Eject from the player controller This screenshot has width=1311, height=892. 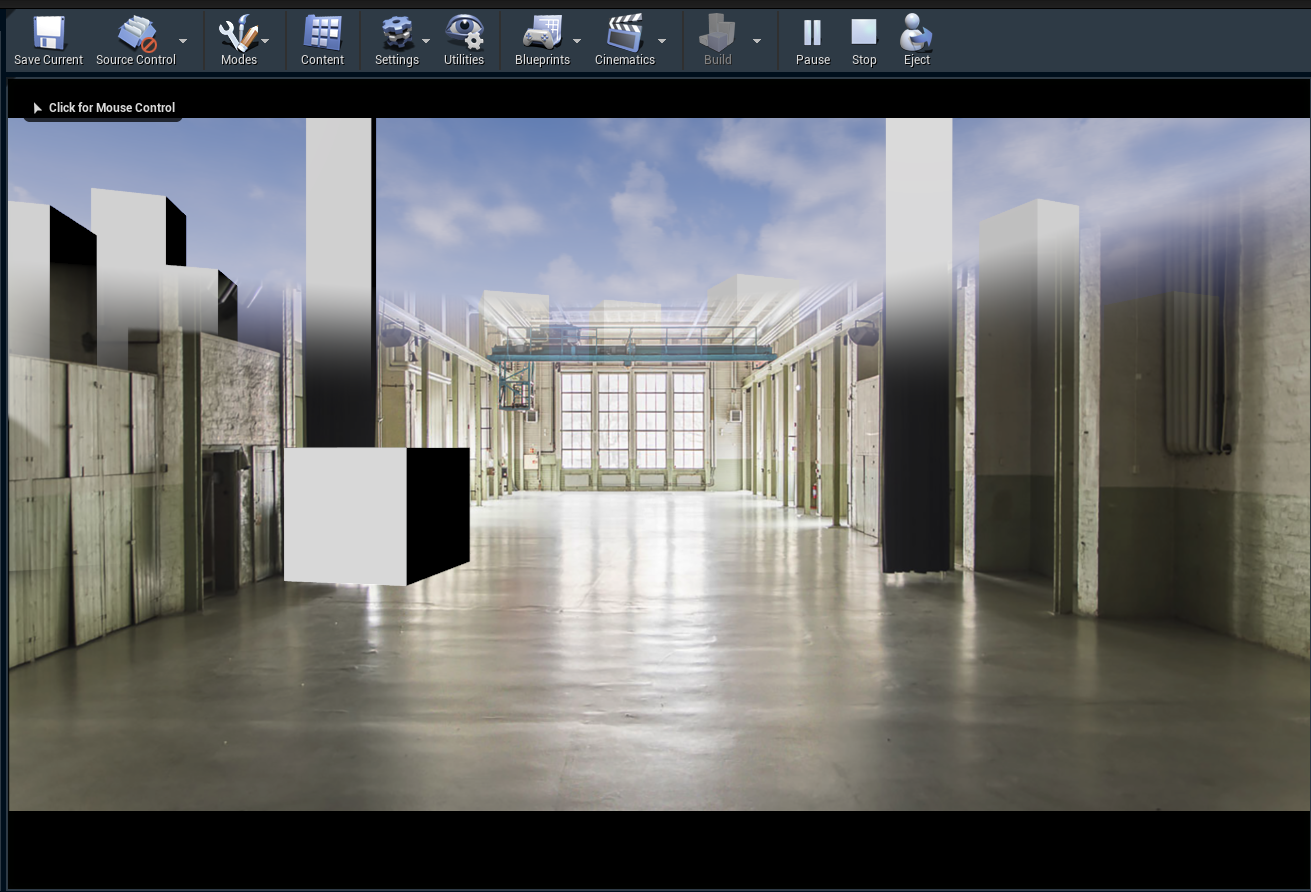(x=916, y=34)
